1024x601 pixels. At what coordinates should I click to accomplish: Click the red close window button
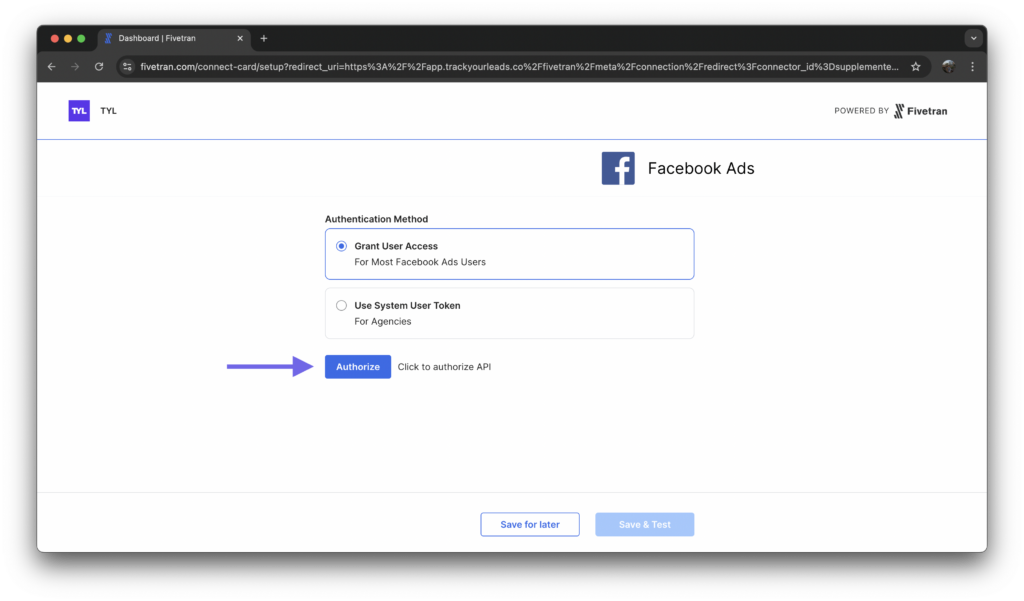coord(55,39)
